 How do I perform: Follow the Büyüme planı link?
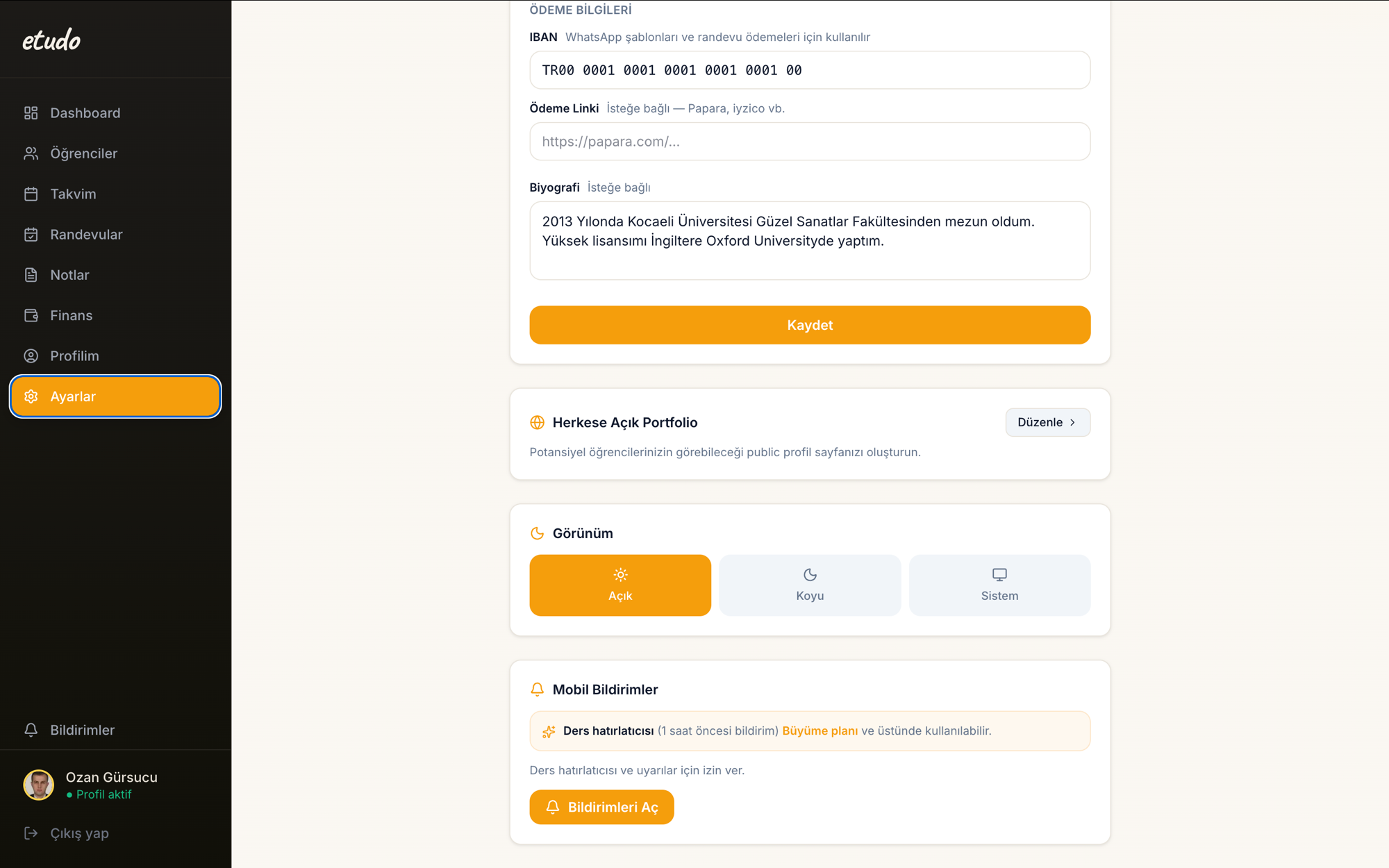click(820, 731)
